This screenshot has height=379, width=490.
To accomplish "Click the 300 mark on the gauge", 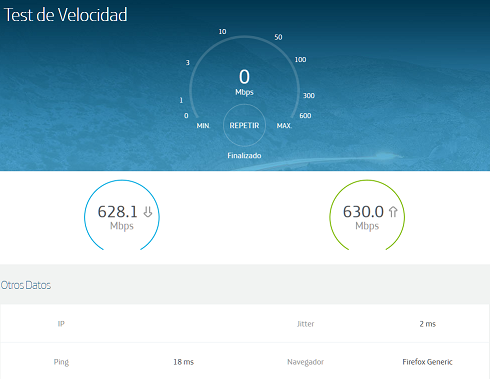I will click(309, 96).
